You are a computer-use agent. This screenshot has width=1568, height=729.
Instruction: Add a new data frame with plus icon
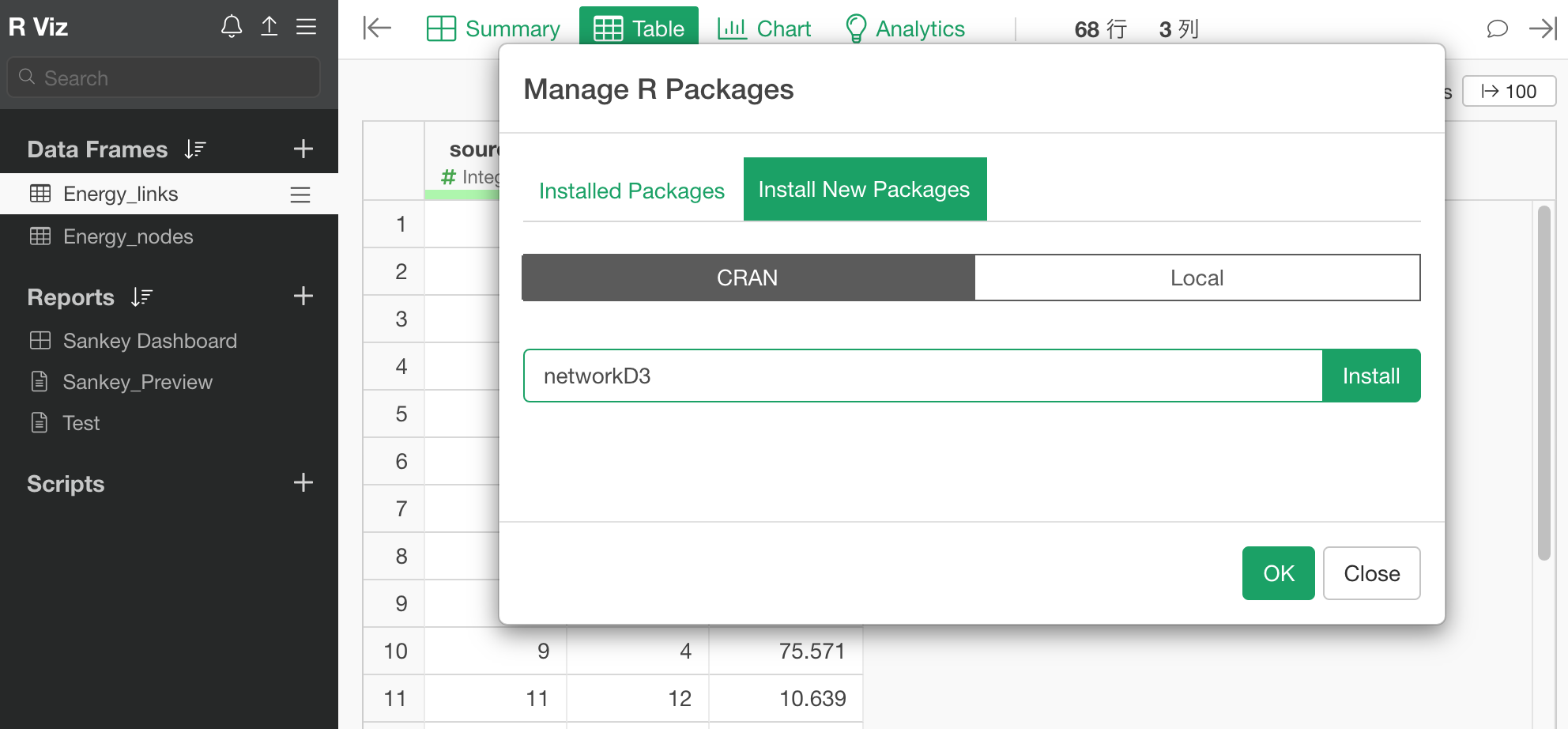[303, 149]
